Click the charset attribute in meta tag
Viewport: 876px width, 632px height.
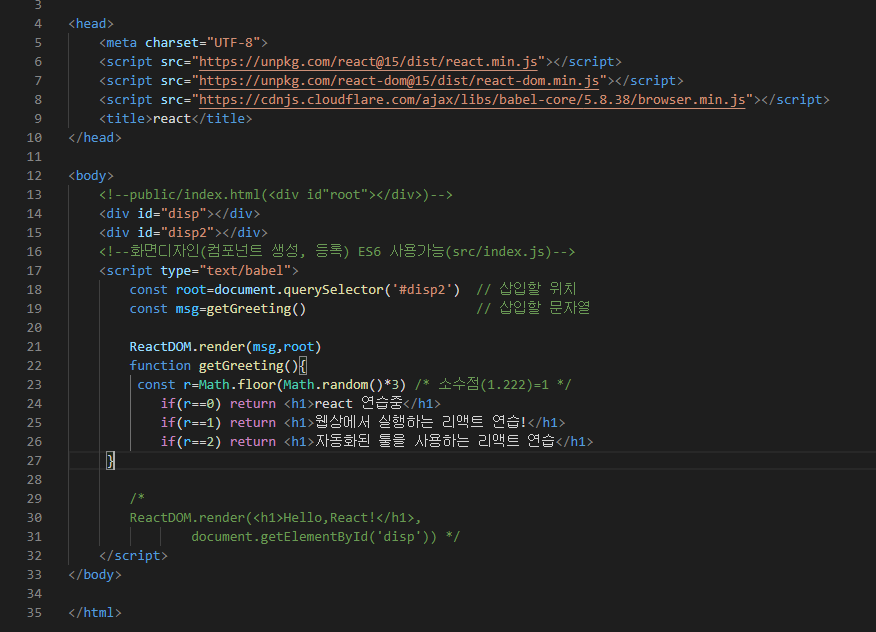(x=172, y=42)
